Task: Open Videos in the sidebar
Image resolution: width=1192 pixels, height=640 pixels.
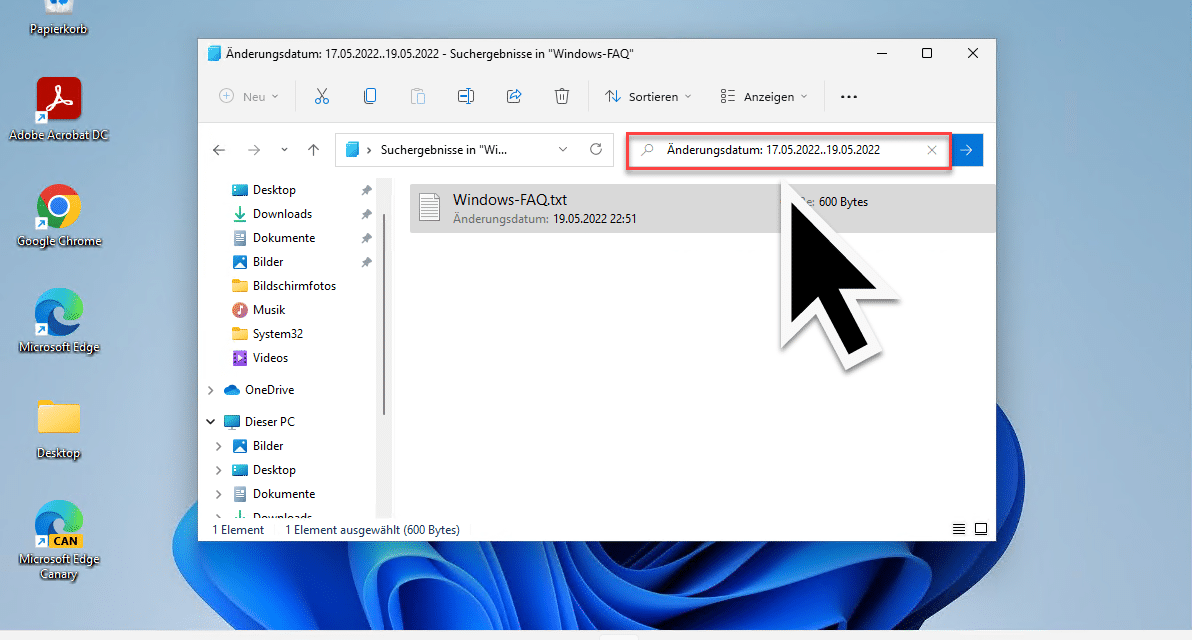Action: pyautogui.click(x=270, y=357)
